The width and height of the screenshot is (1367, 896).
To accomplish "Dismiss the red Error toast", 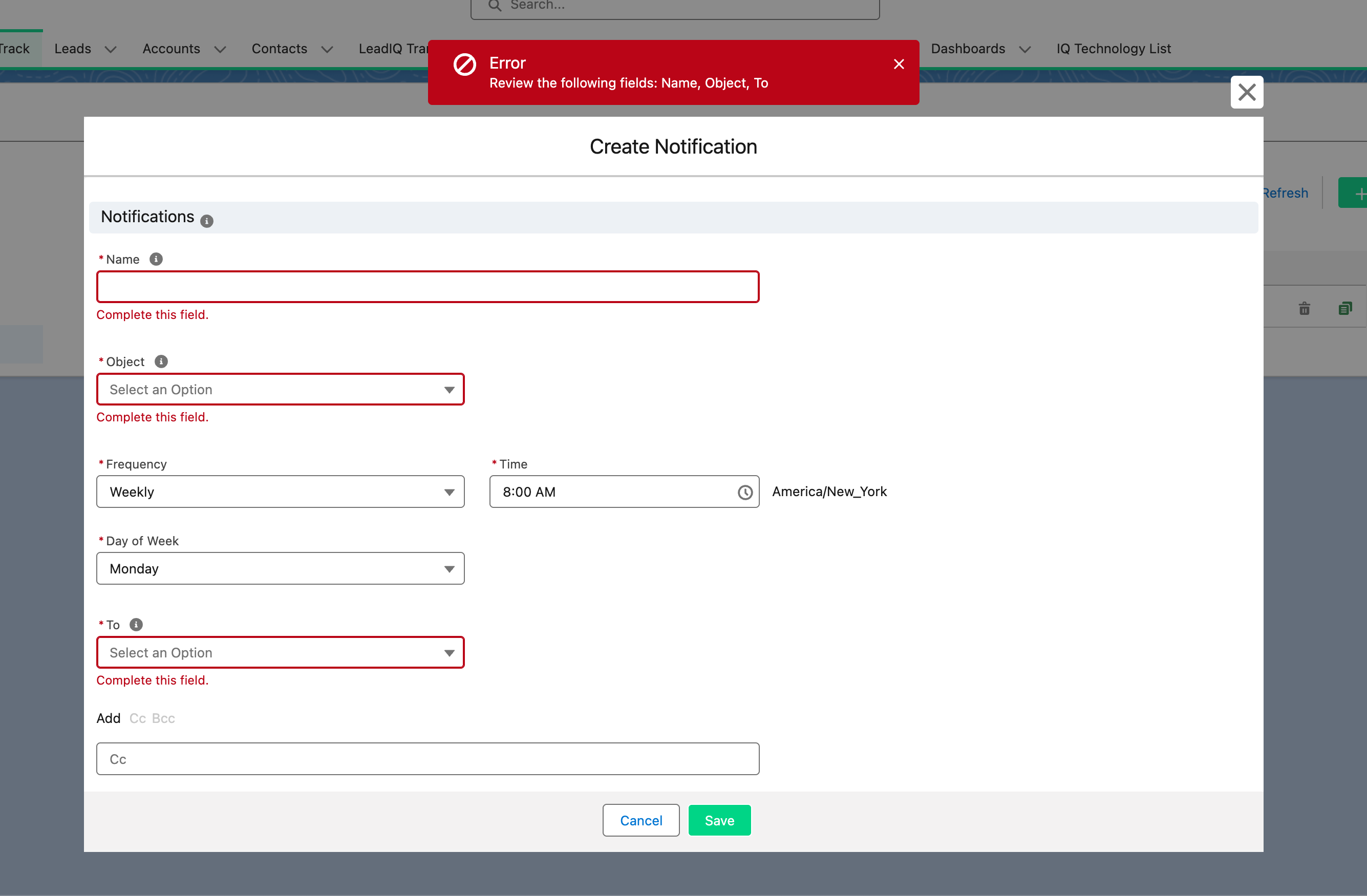I will coord(899,65).
